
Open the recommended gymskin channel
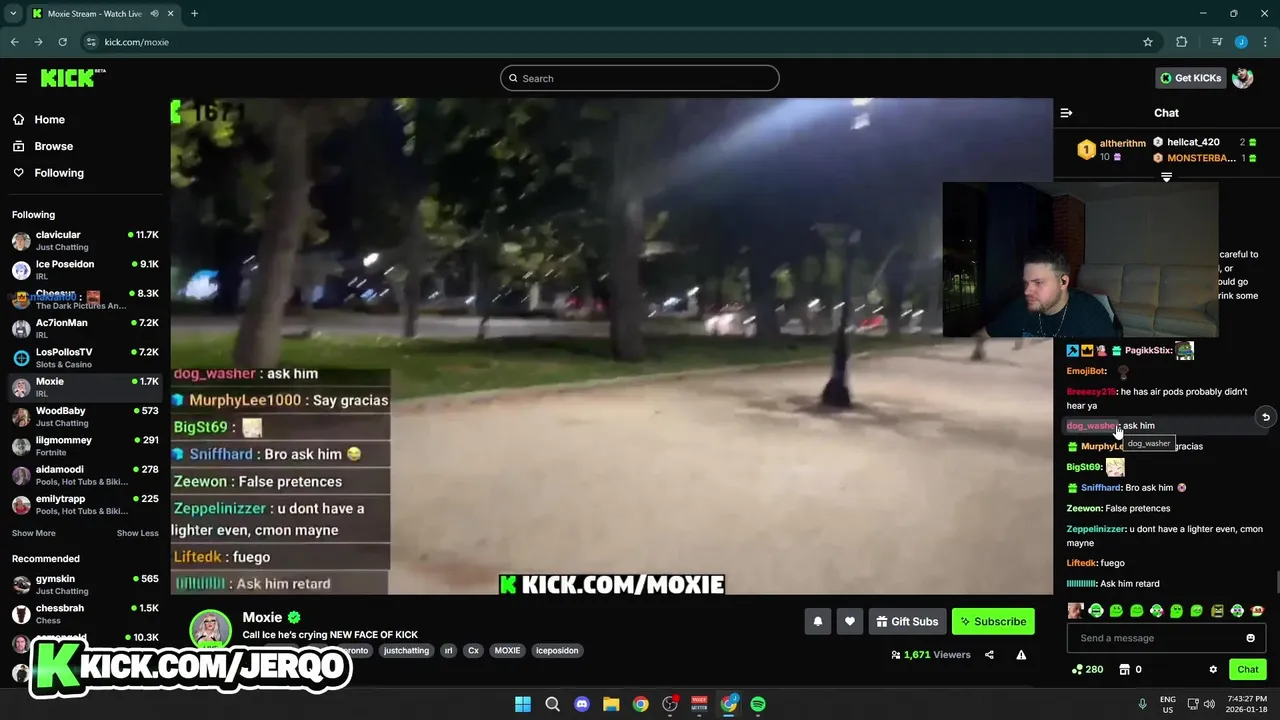[x=85, y=584]
